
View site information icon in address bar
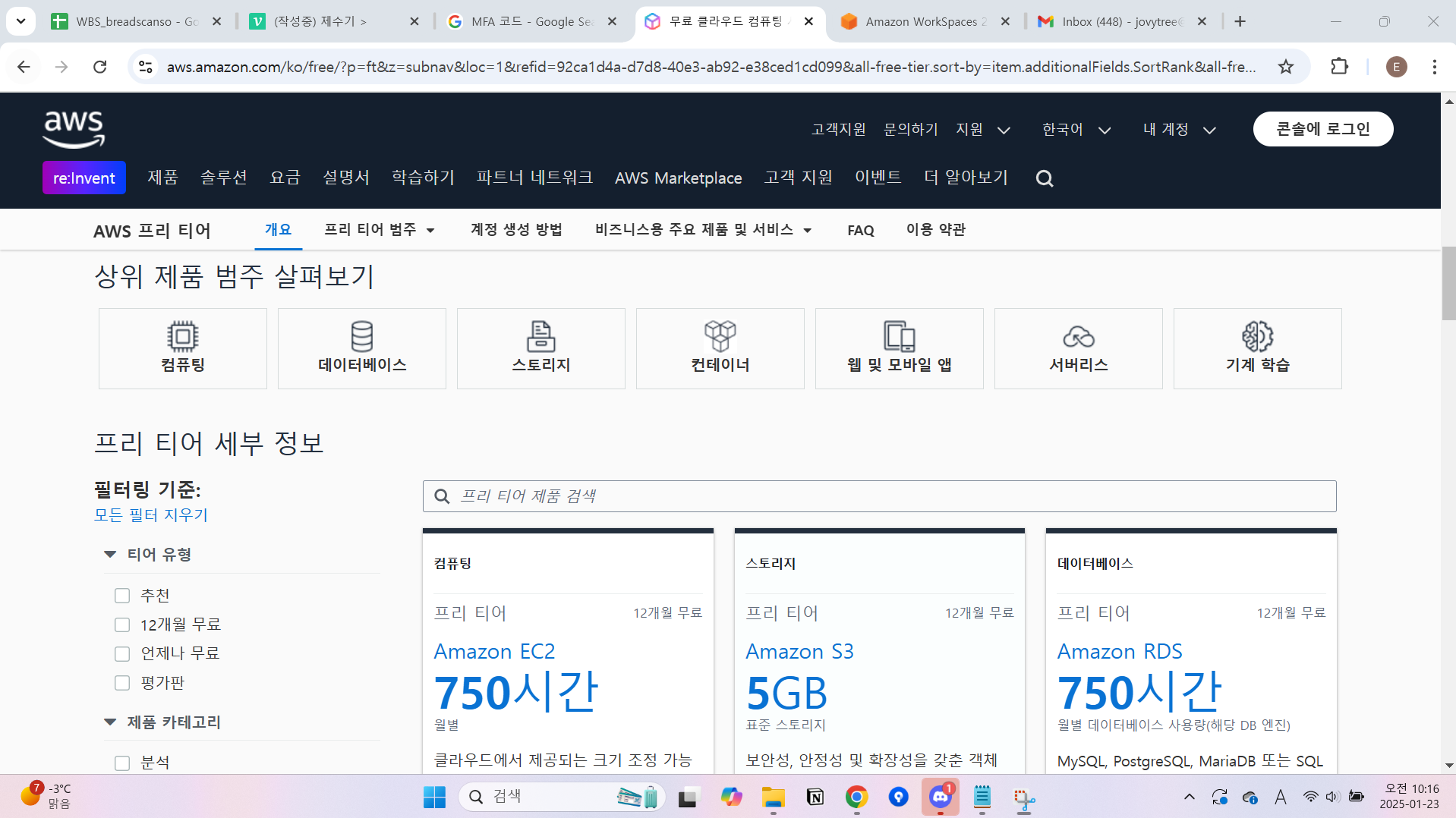click(x=146, y=67)
